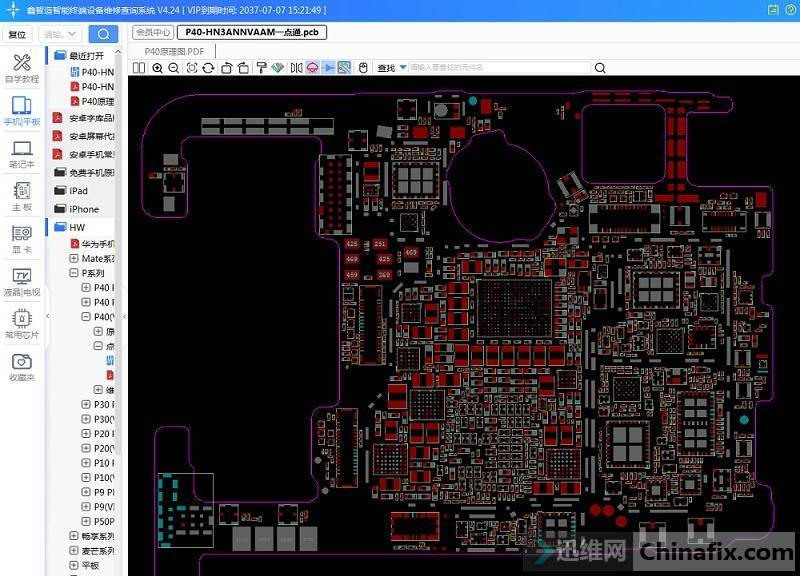
Task: Collapse the P系列 tree node
Action: click(74, 273)
